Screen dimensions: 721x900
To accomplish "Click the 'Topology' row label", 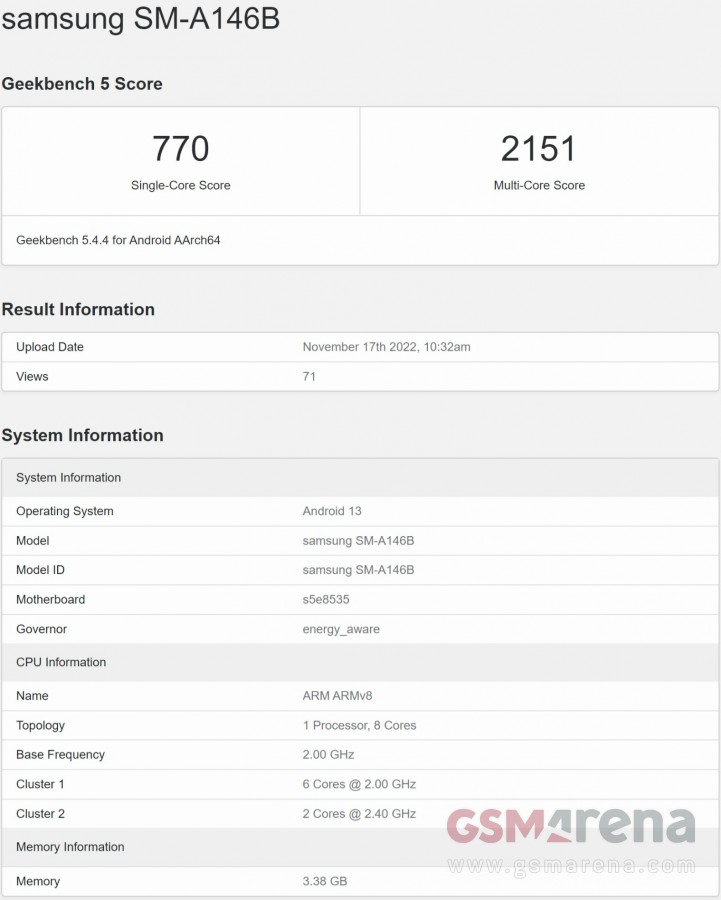I will [40, 726].
